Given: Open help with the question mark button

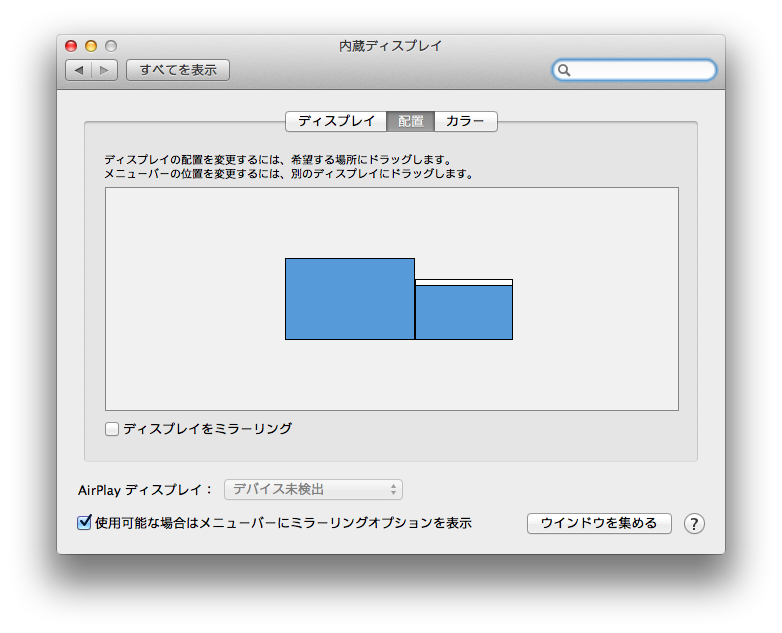Looking at the screenshot, I should point(694,524).
